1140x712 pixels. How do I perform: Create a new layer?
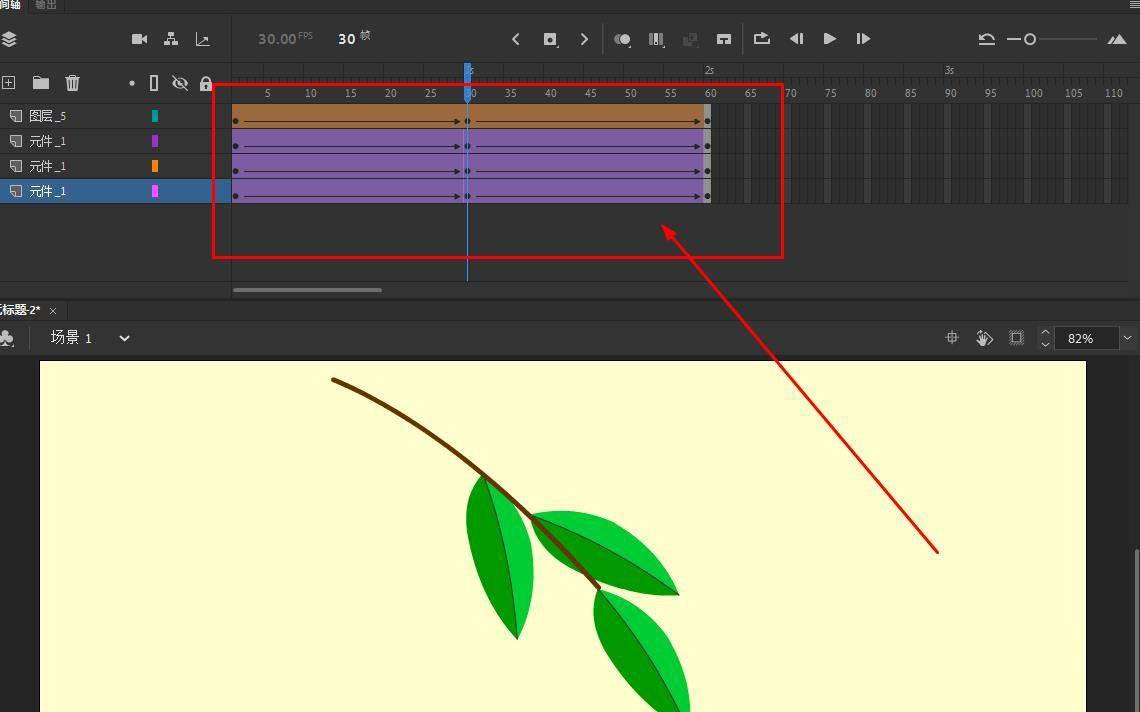[x=9, y=83]
